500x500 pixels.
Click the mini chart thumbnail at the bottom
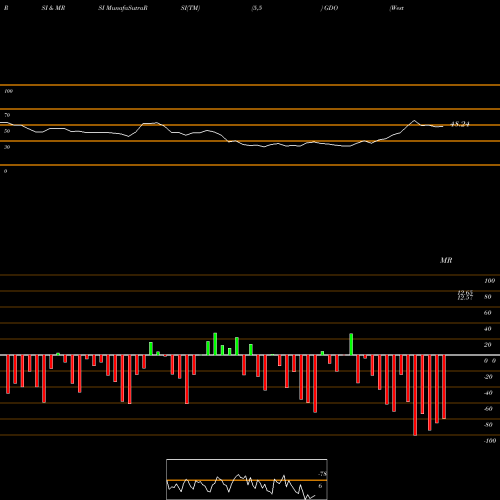247,479
